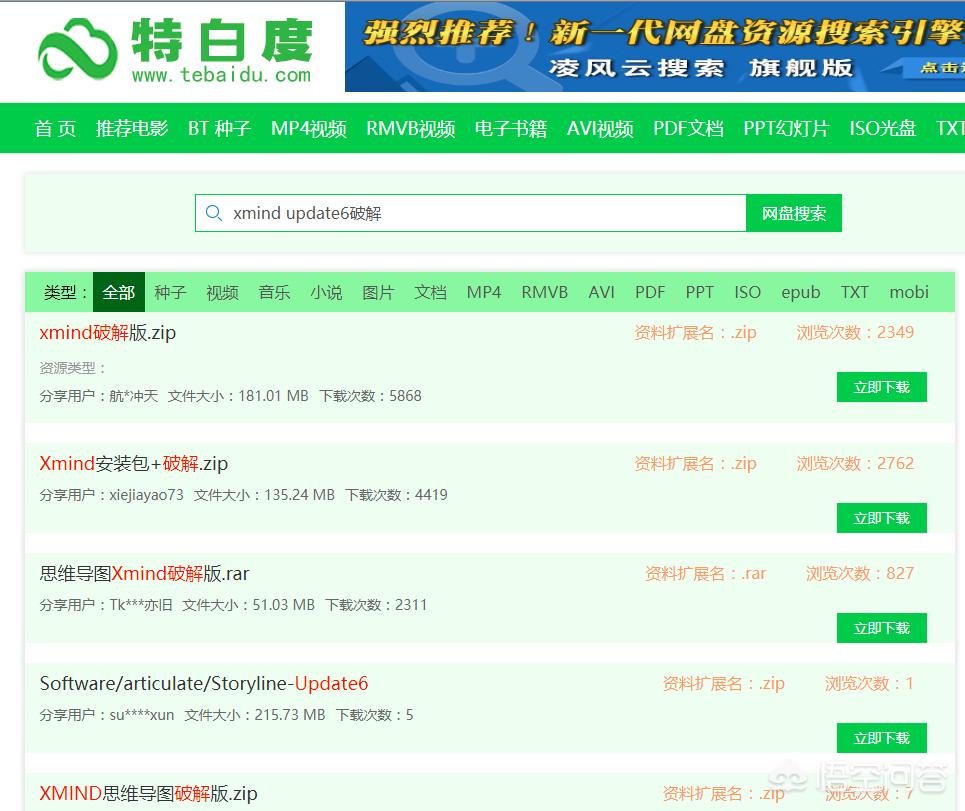Open RMVB视频 navigation item

(410, 128)
